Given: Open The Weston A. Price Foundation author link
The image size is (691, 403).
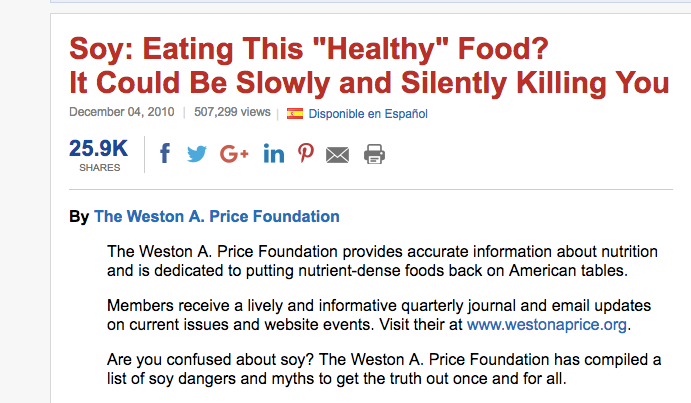Looking at the screenshot, I should pos(217,216).
